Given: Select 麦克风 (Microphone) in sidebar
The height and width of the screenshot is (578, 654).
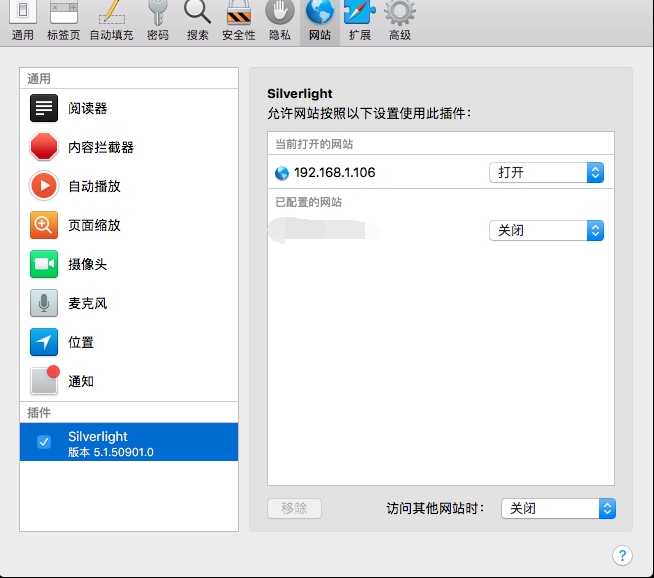Looking at the screenshot, I should 129,303.
